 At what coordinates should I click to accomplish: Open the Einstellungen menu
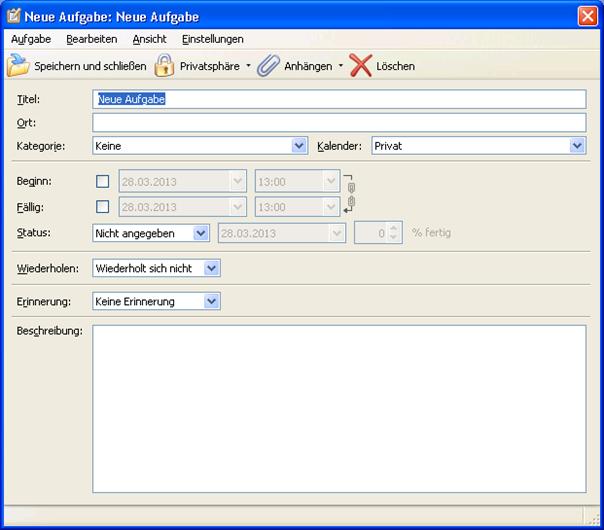(x=213, y=39)
